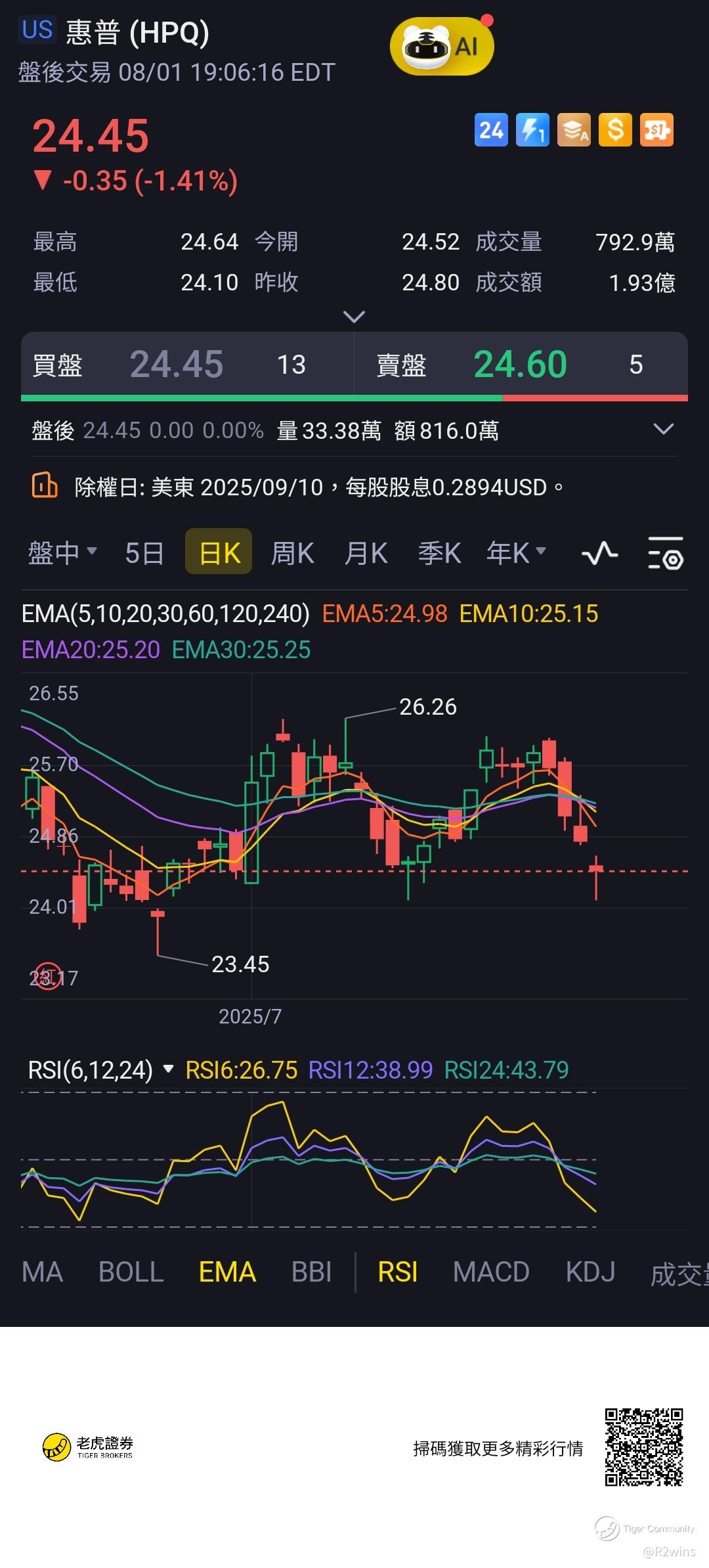709x1568 pixels.
Task: Tap the 23.45 low price label
Action: point(240,964)
